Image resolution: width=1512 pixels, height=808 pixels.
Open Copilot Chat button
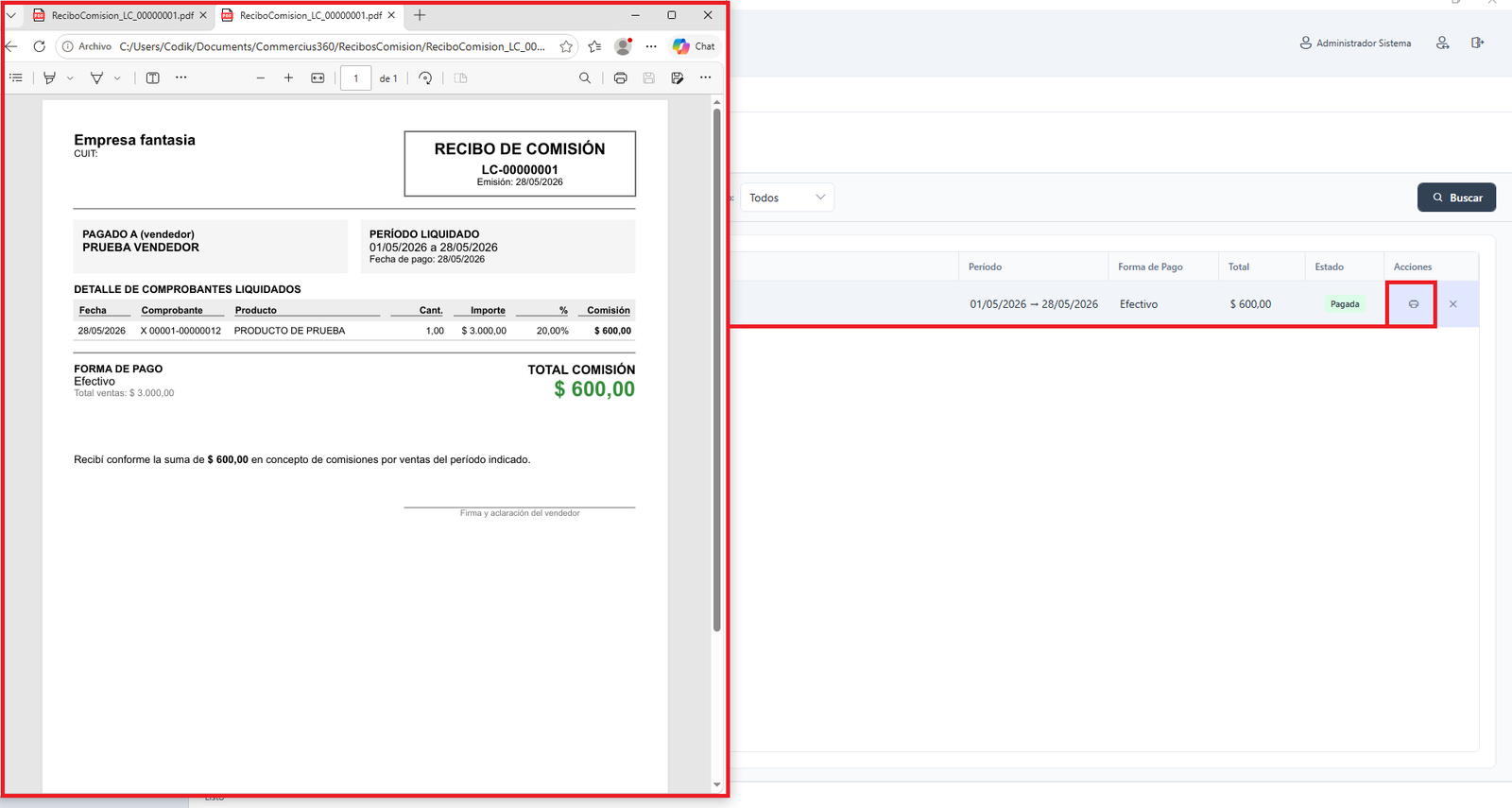[694, 46]
